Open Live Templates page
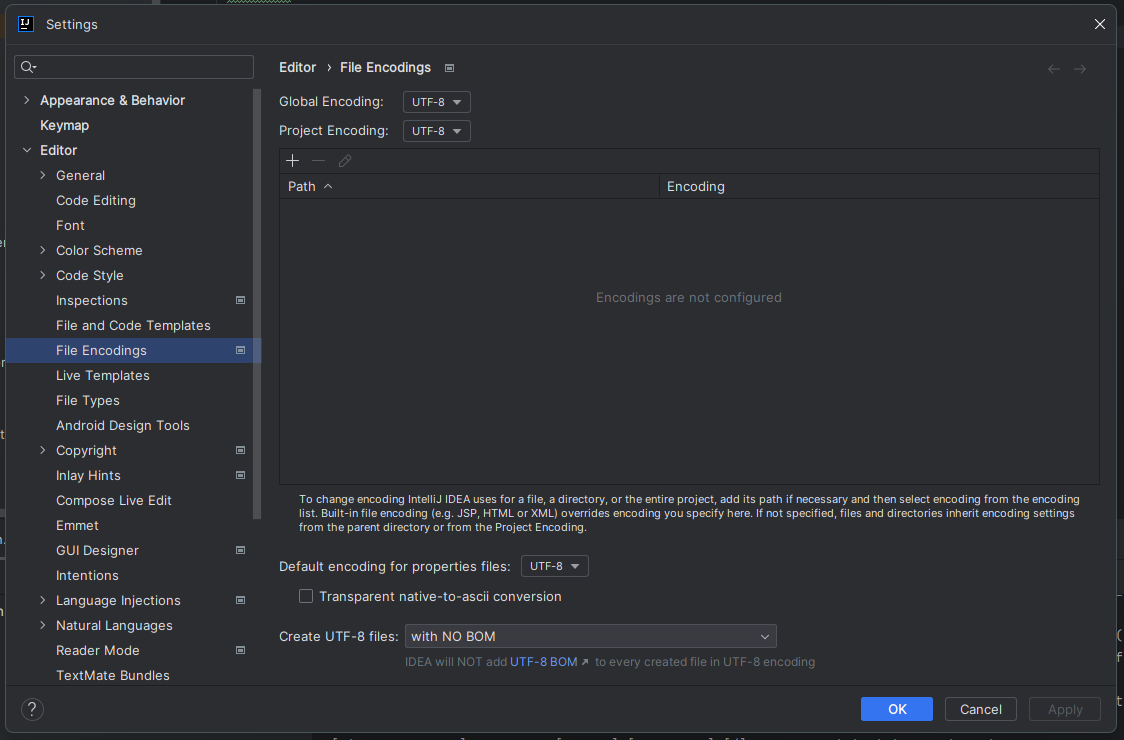1124x740 pixels. tap(103, 376)
